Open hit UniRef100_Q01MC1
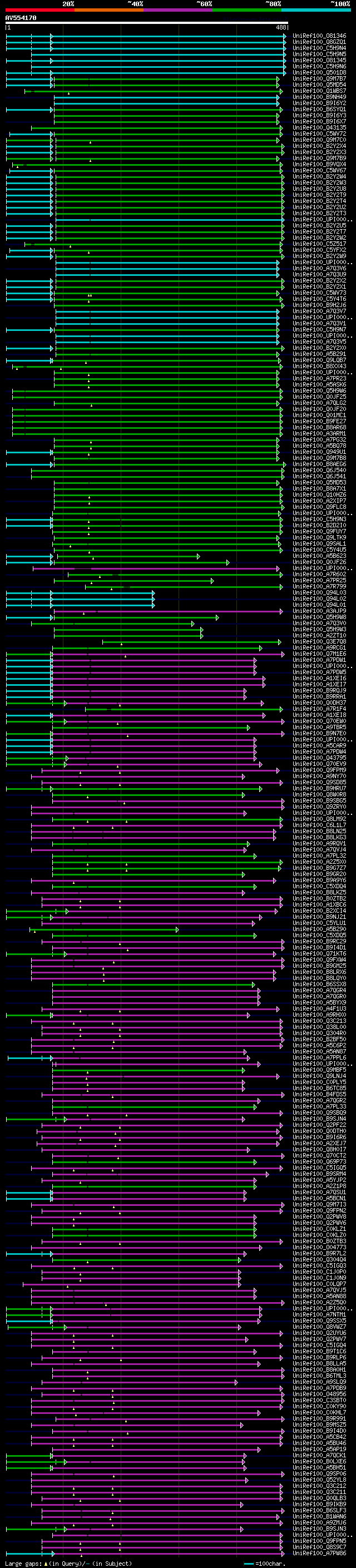 coord(319,415)
